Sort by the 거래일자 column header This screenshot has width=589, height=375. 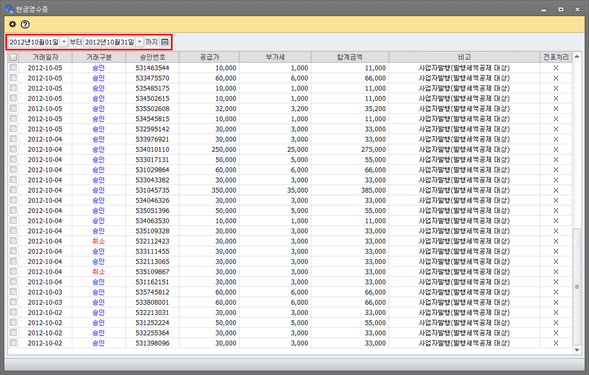point(45,57)
